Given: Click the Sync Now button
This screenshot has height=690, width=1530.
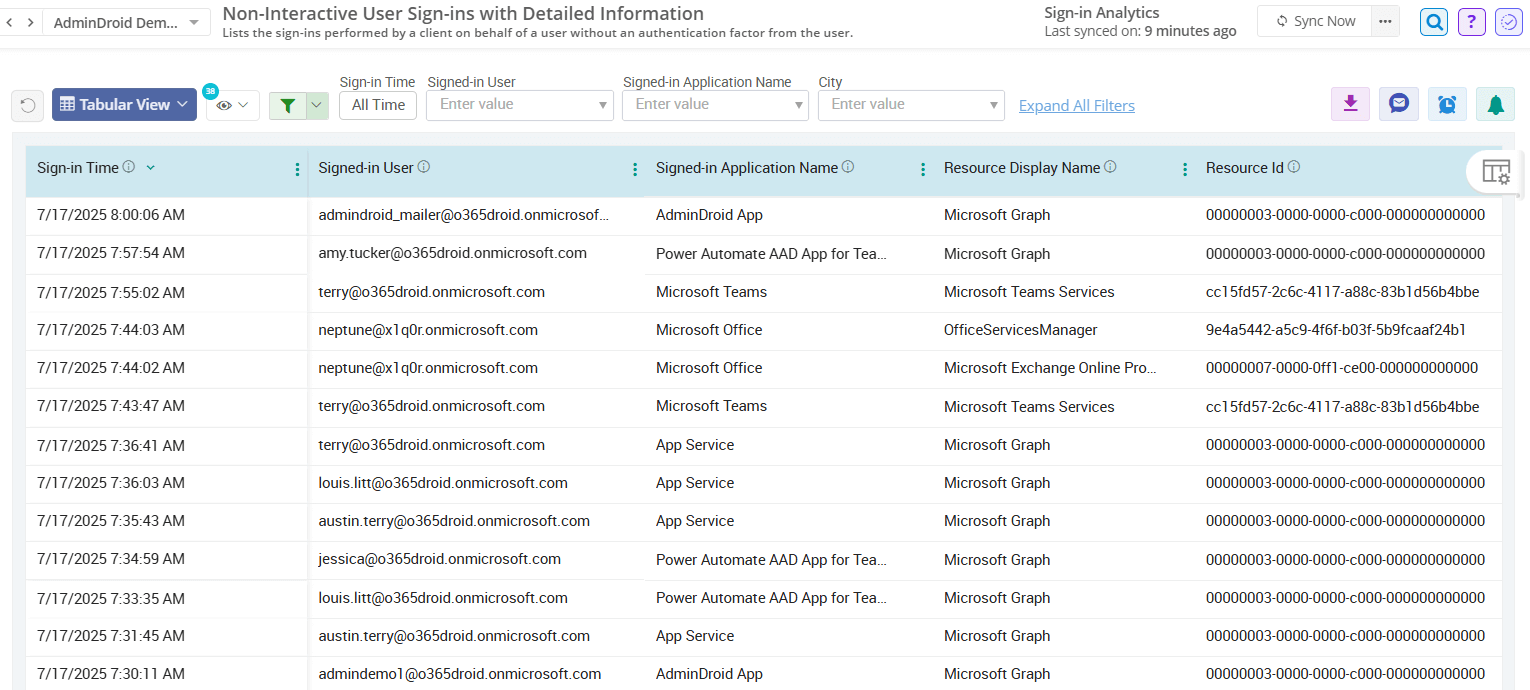Looking at the screenshot, I should tap(1314, 20).
